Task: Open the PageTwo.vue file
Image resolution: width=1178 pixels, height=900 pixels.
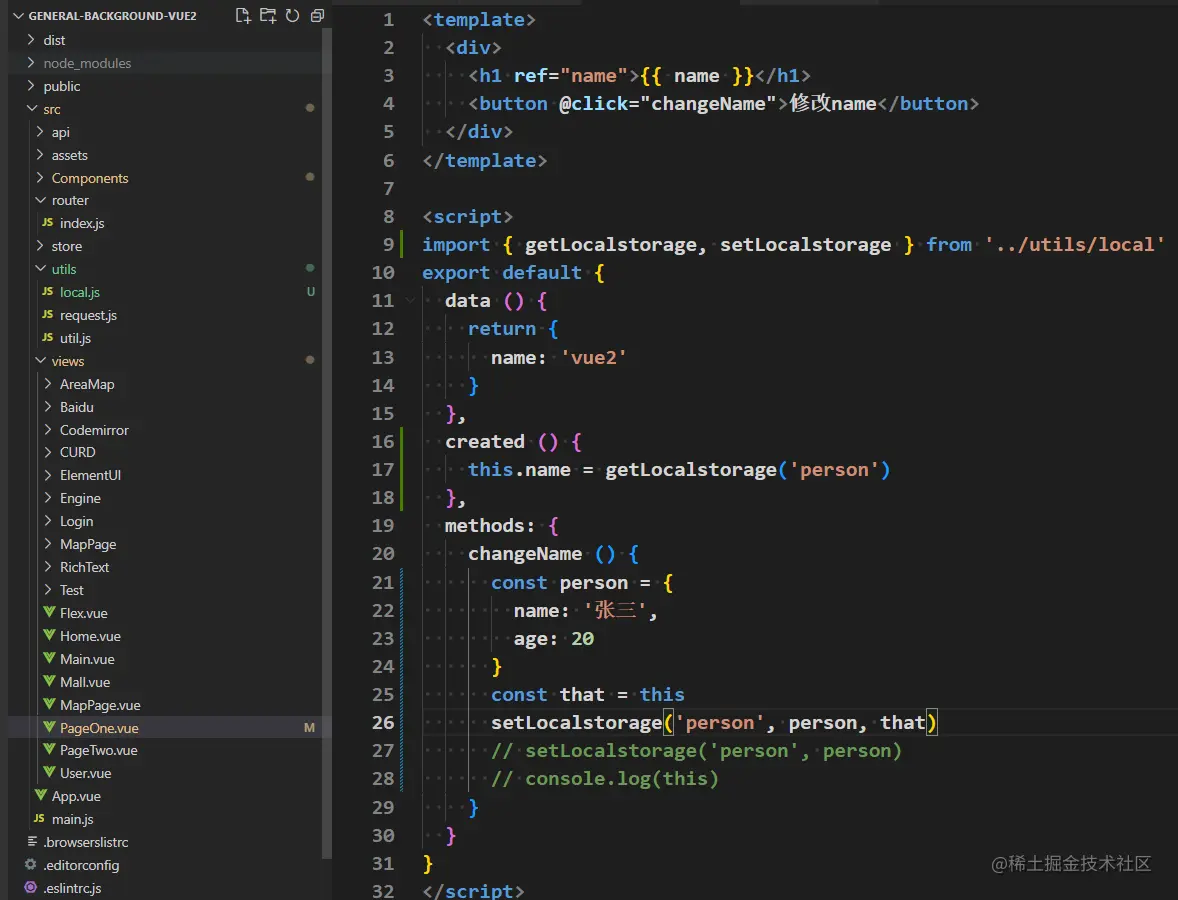Action: coord(98,750)
